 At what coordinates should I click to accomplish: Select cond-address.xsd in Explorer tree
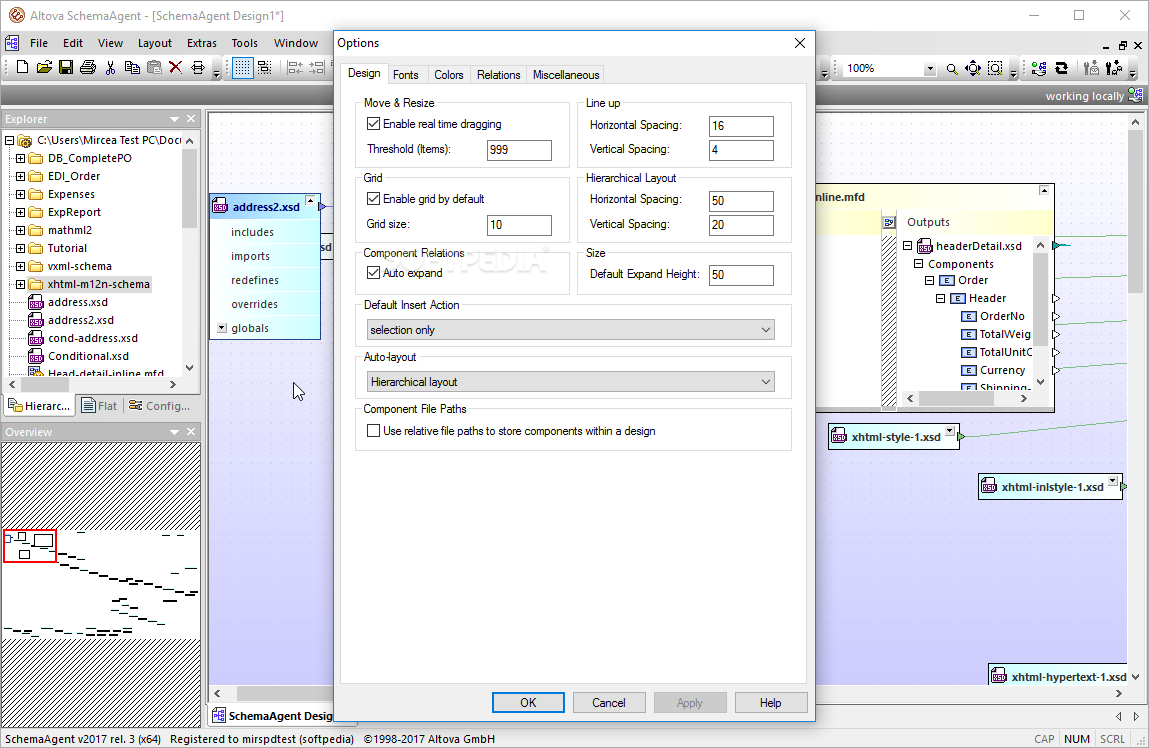point(92,338)
